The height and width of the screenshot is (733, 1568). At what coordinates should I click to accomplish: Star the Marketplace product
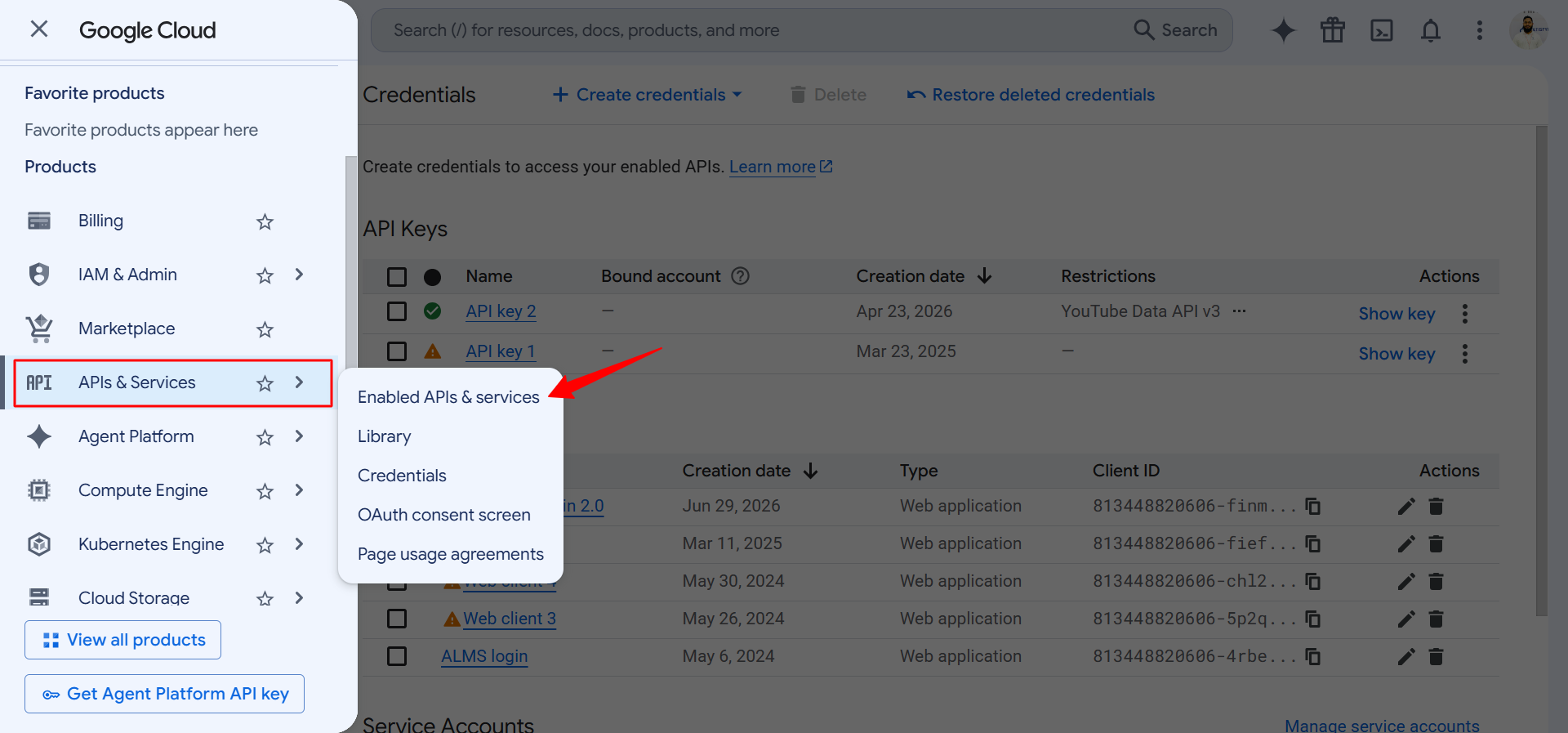[x=265, y=329]
